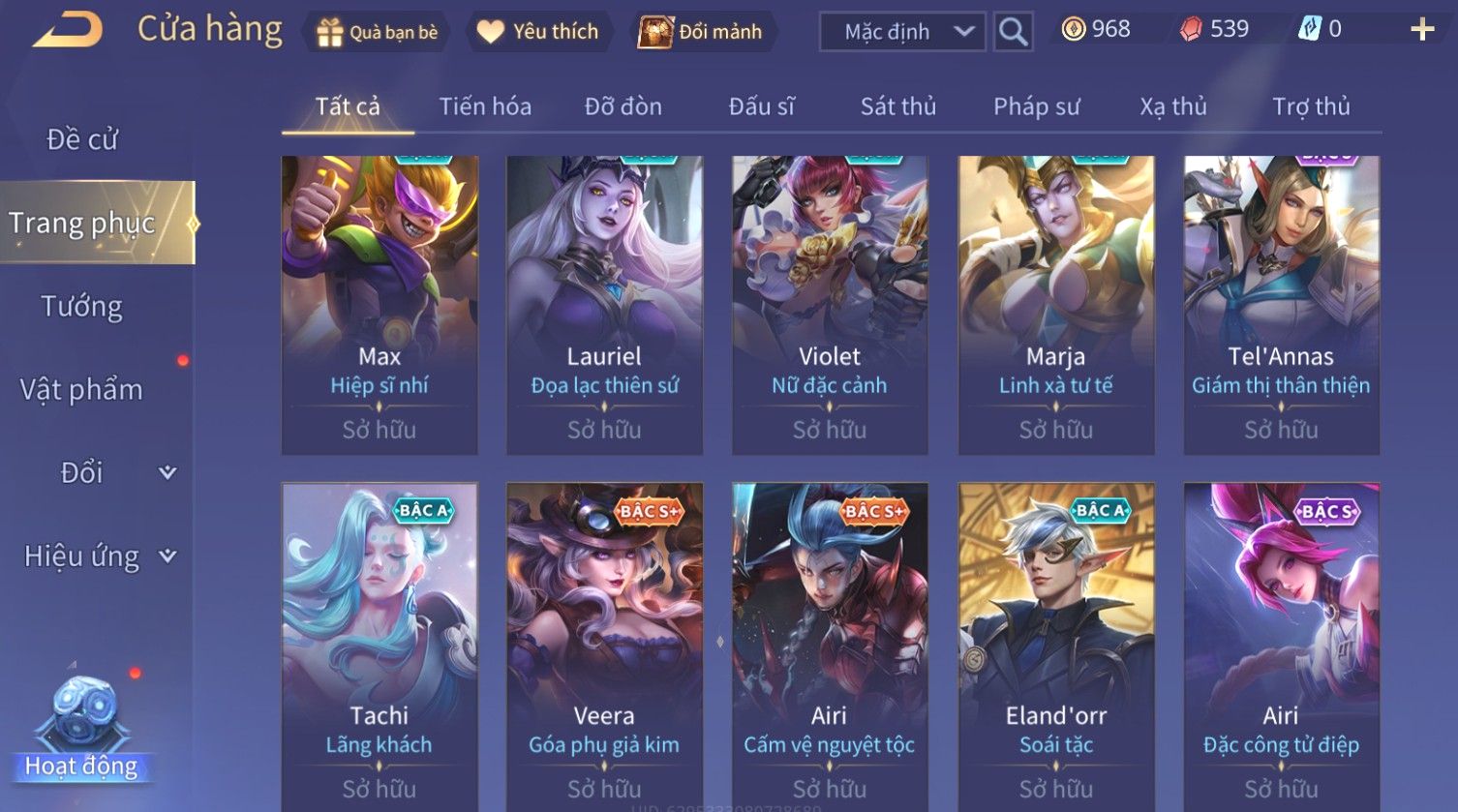The image size is (1458, 812).
Task: Switch to the Pháp sư tab
Action: (1036, 106)
